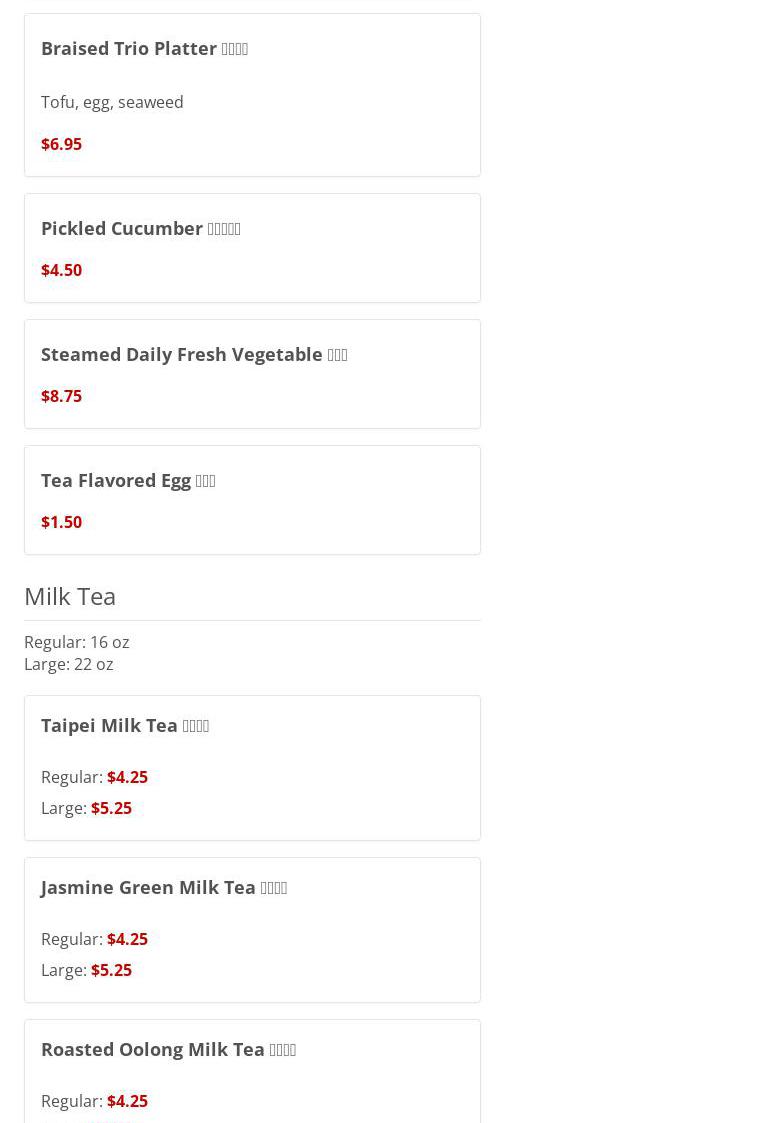Image resolution: width=770 pixels, height=1123 pixels.
Task: Click the Milk Tea section heading
Action: tap(70, 596)
